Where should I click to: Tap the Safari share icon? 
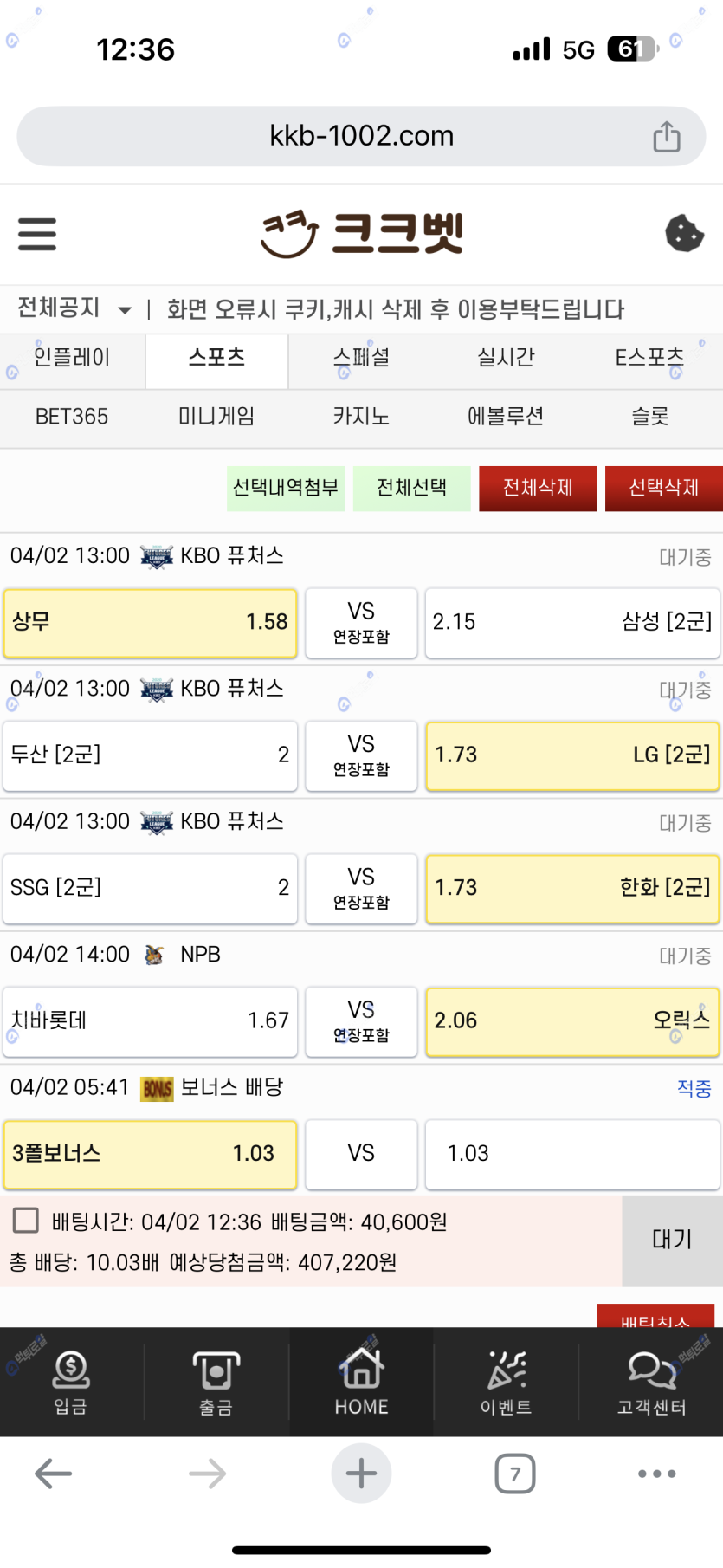tap(666, 136)
